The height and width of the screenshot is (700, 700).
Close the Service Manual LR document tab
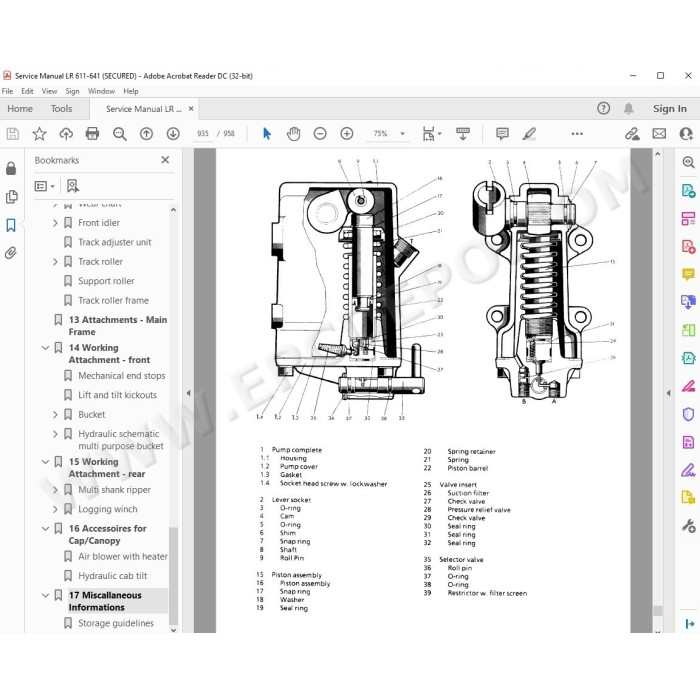click(191, 108)
